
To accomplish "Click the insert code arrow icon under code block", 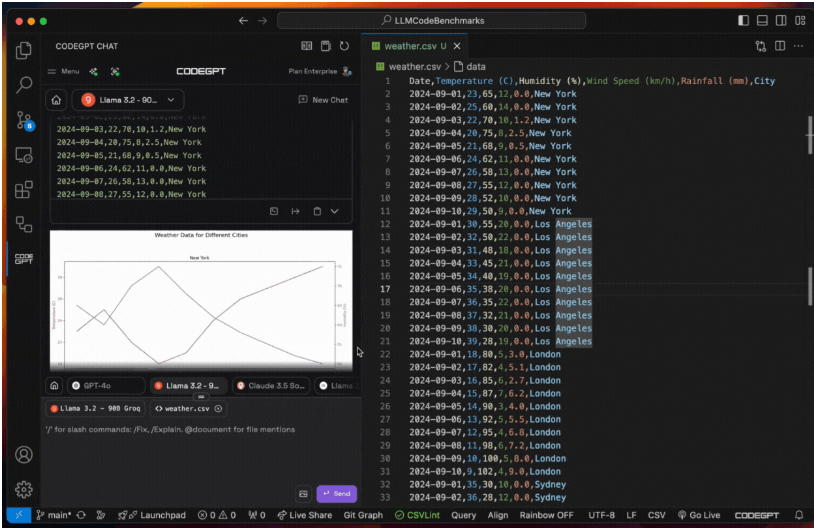I will [295, 211].
